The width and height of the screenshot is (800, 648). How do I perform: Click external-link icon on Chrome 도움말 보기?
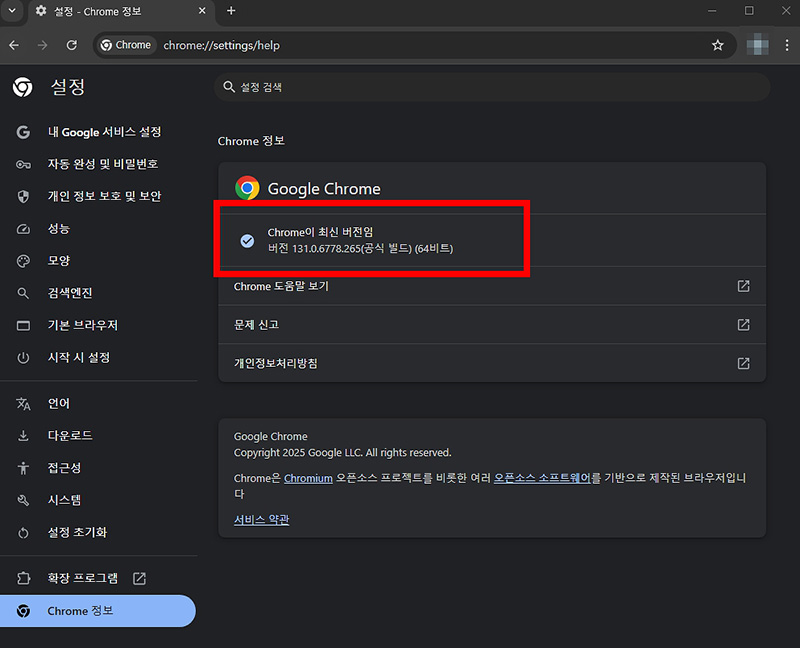pyautogui.click(x=743, y=286)
